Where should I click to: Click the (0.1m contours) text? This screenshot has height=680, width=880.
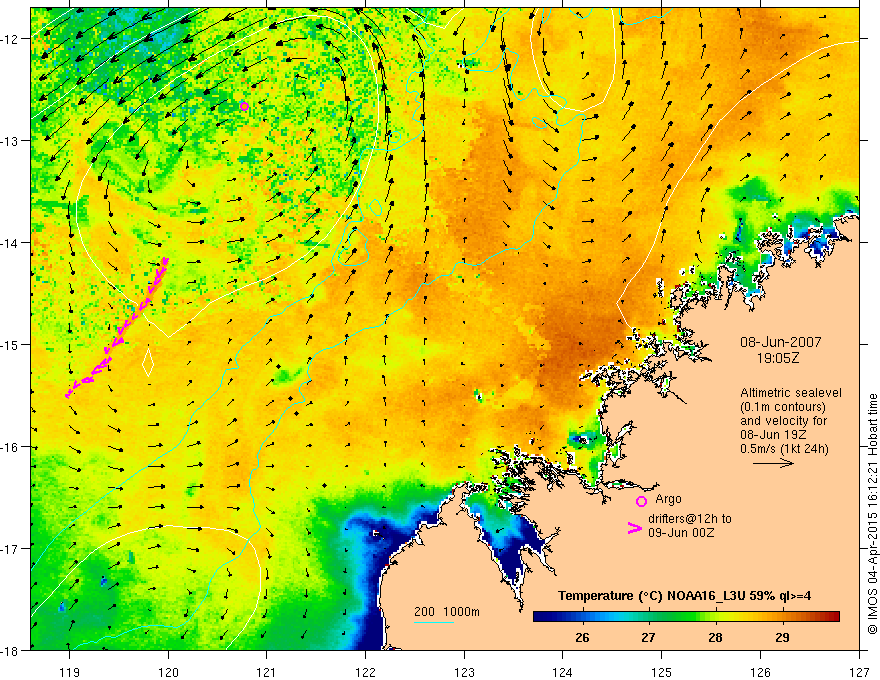point(783,407)
